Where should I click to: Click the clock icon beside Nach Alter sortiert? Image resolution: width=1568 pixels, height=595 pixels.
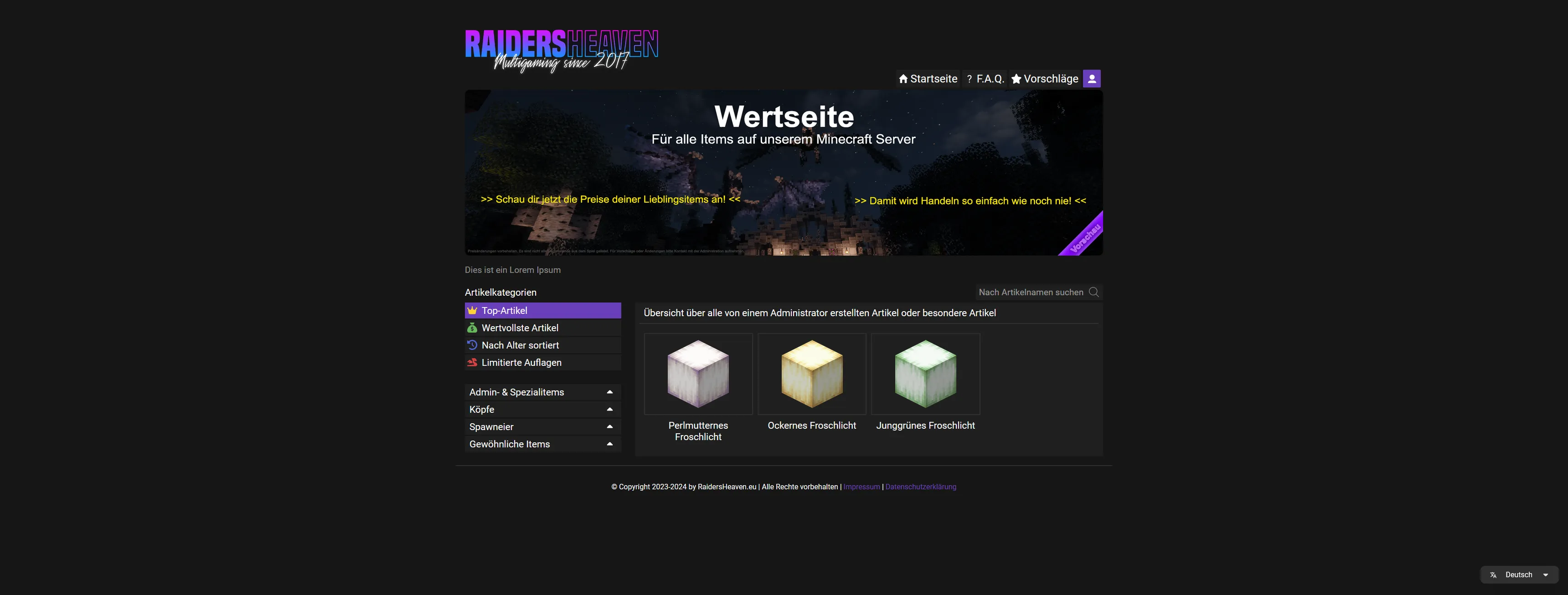472,345
